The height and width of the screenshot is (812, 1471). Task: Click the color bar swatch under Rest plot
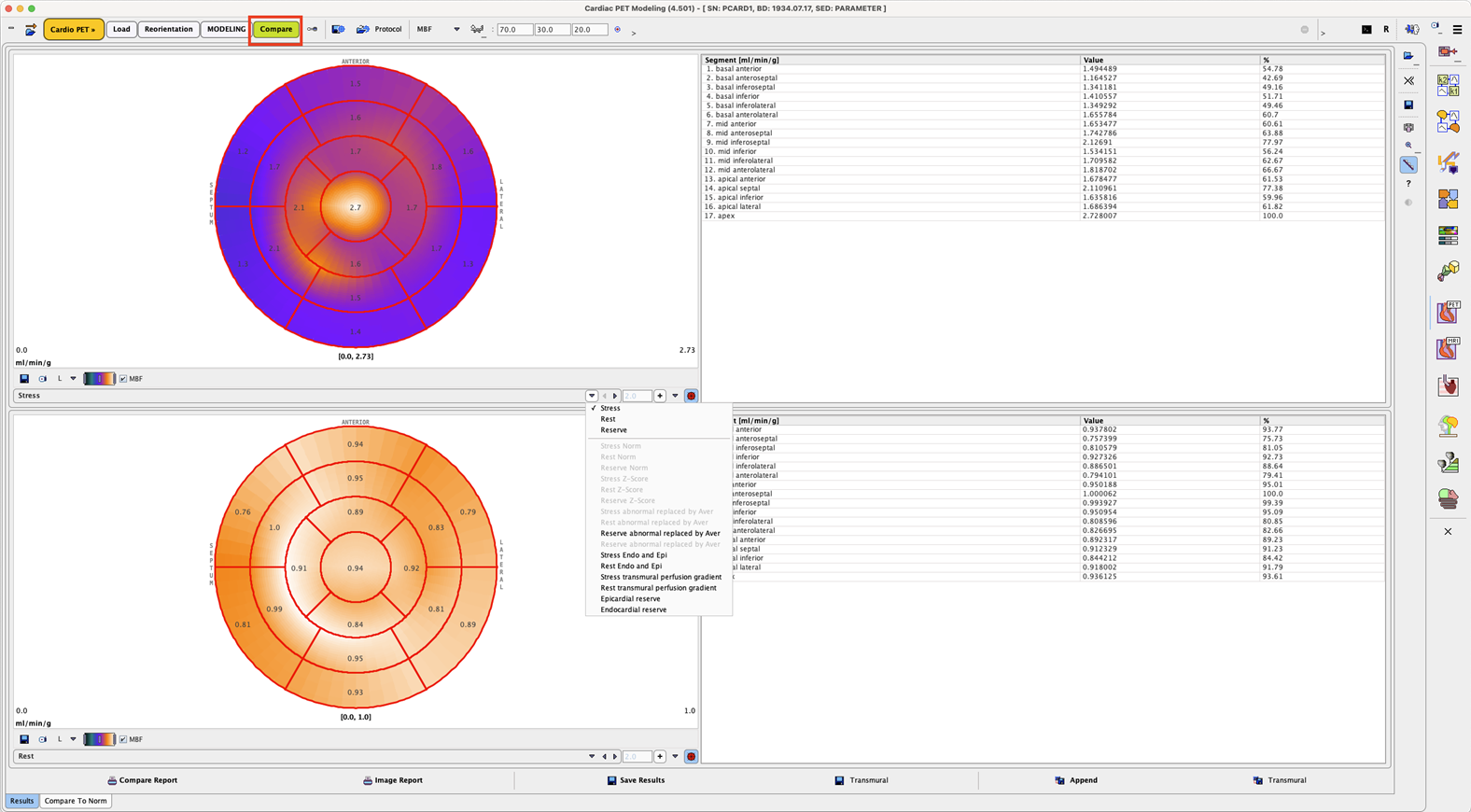click(x=99, y=739)
